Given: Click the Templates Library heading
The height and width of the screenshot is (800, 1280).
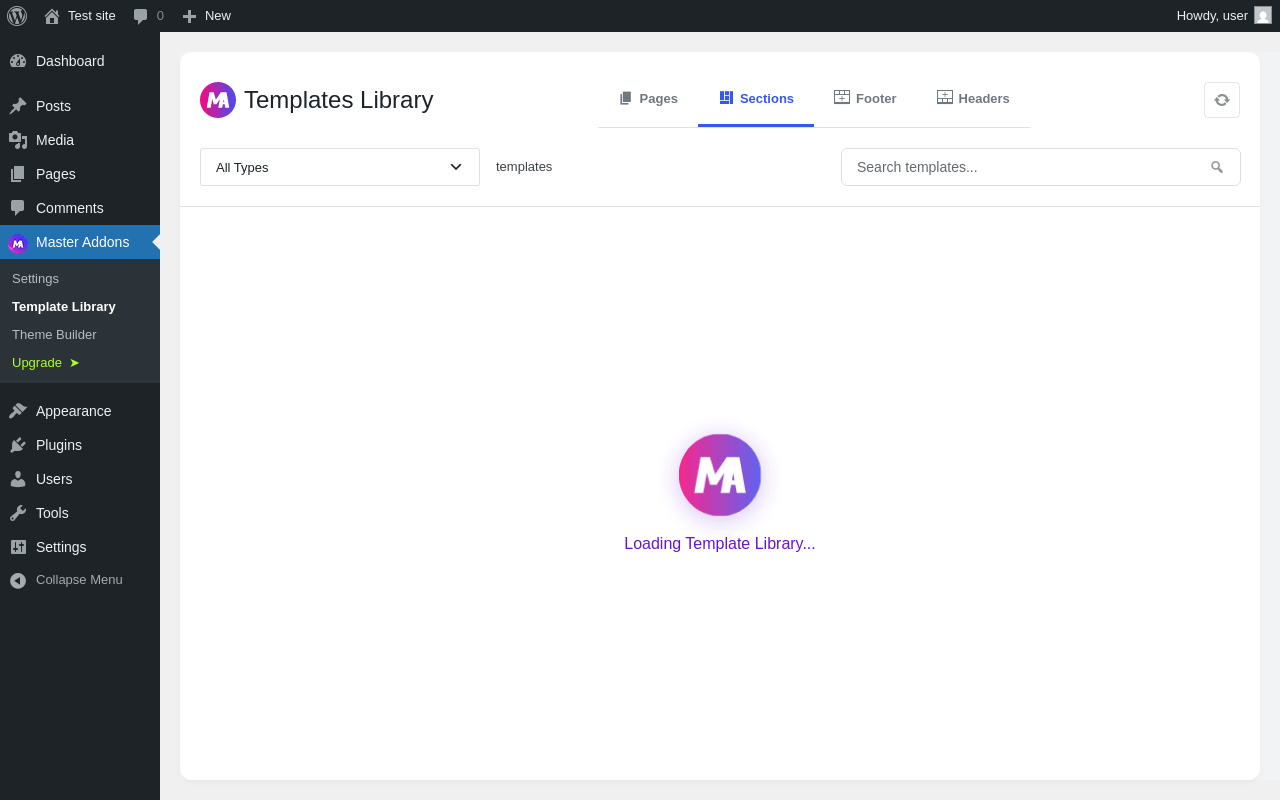Looking at the screenshot, I should (339, 100).
